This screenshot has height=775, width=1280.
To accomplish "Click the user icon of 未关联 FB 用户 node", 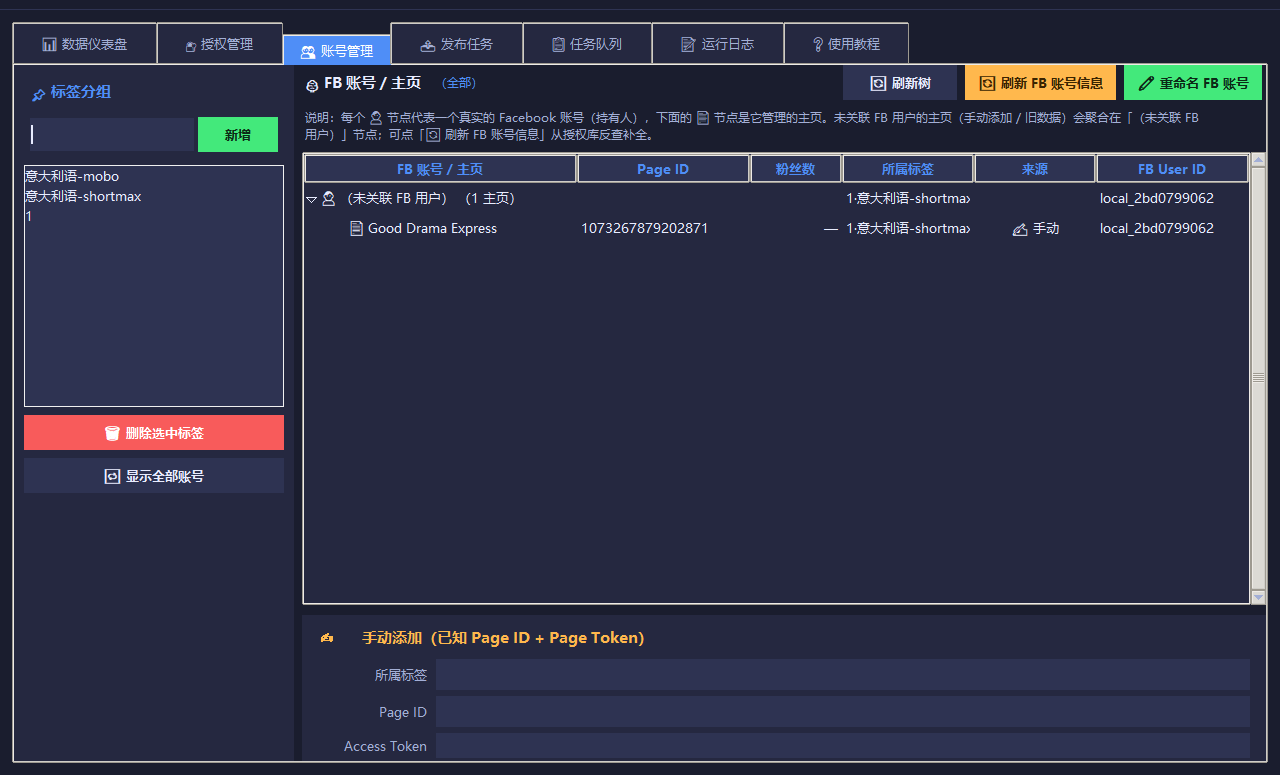I will (328, 199).
